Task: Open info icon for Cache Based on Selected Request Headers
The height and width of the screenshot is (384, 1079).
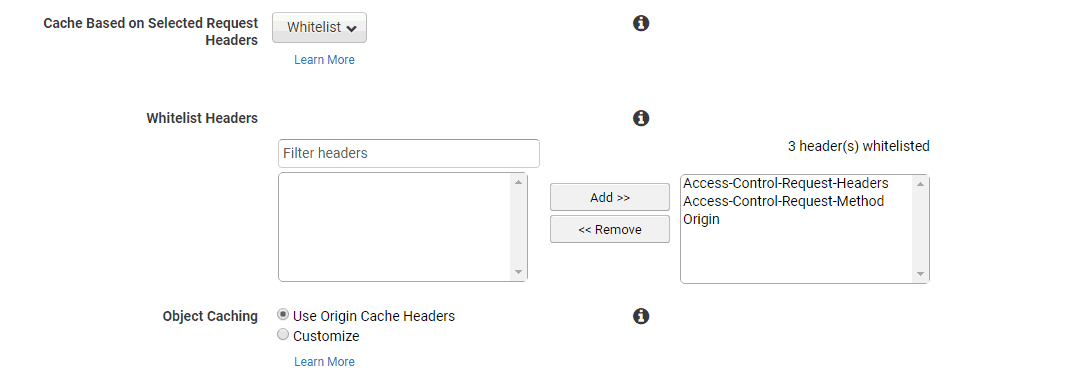Action: coord(641,23)
